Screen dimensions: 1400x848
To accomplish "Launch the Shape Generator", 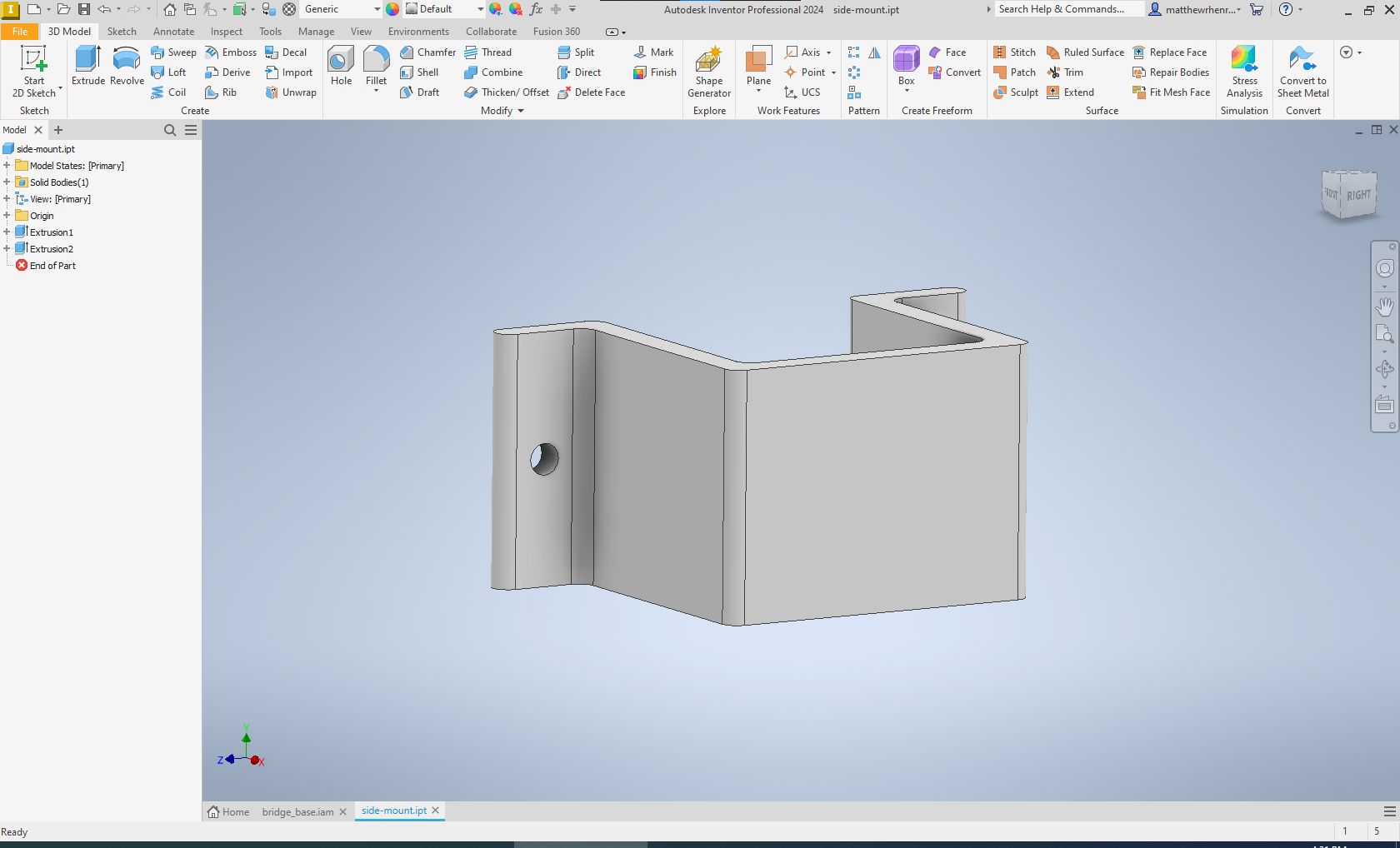I will [x=709, y=72].
